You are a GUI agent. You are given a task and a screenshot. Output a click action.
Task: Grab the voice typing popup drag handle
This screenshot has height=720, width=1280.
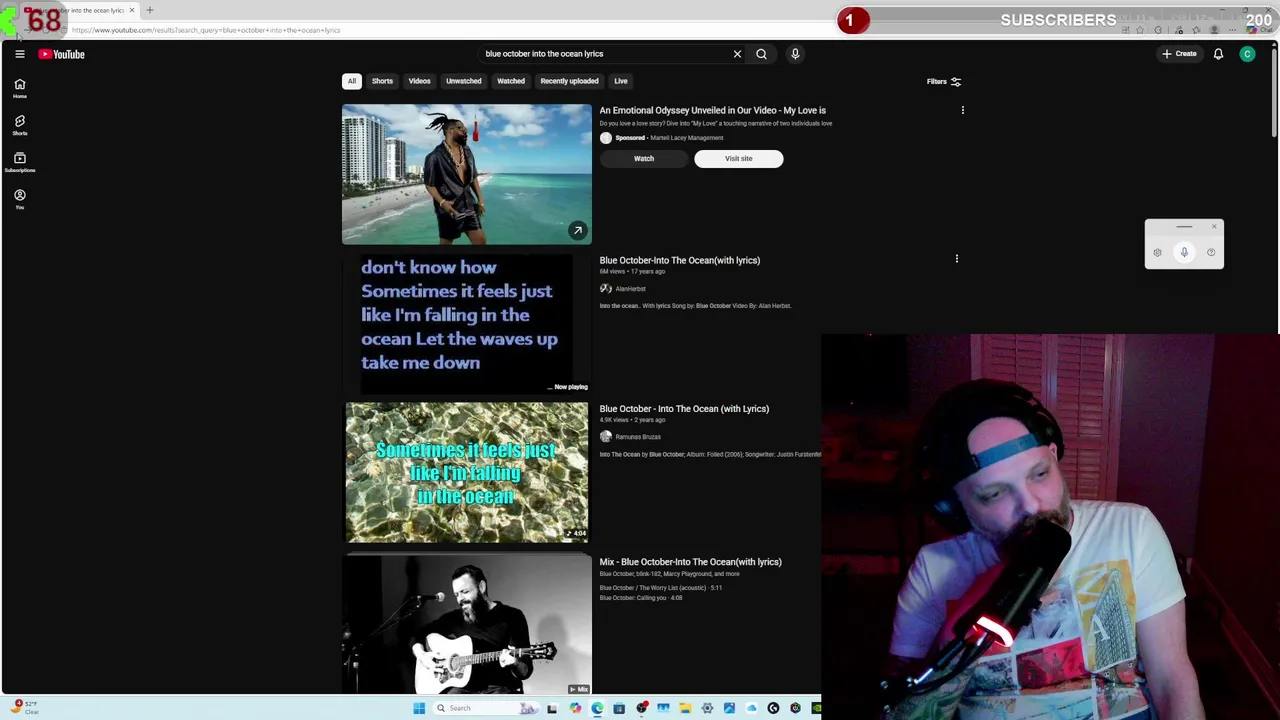1184,227
